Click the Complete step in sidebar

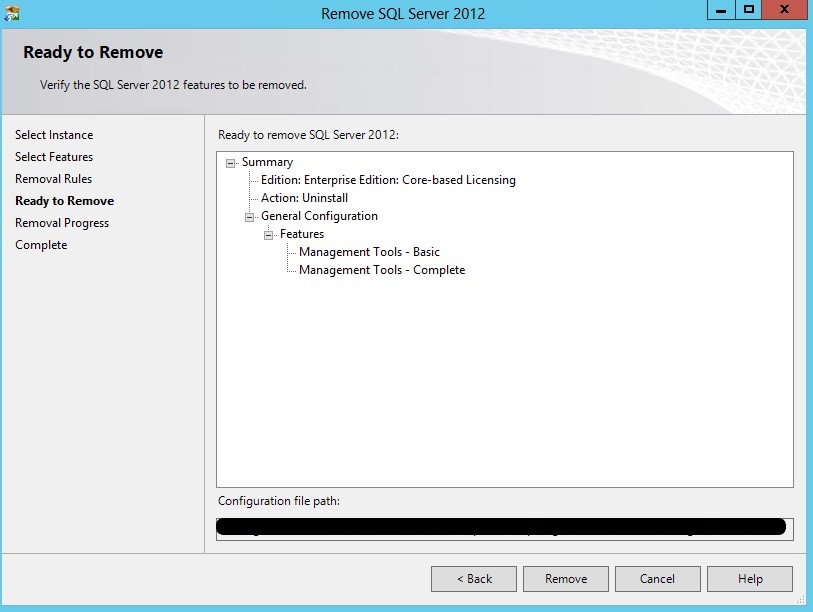point(41,245)
